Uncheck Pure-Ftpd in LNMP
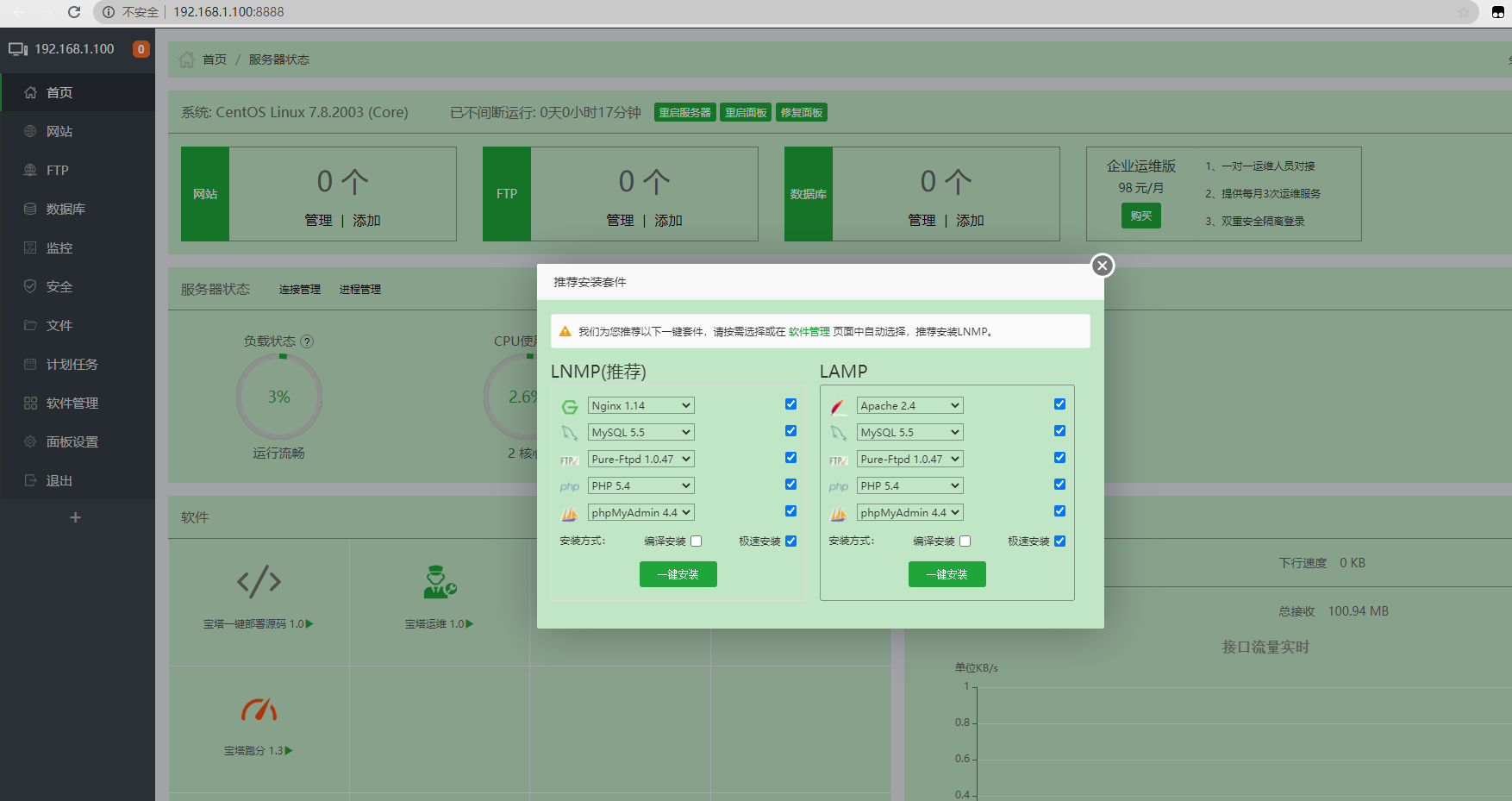 790,458
